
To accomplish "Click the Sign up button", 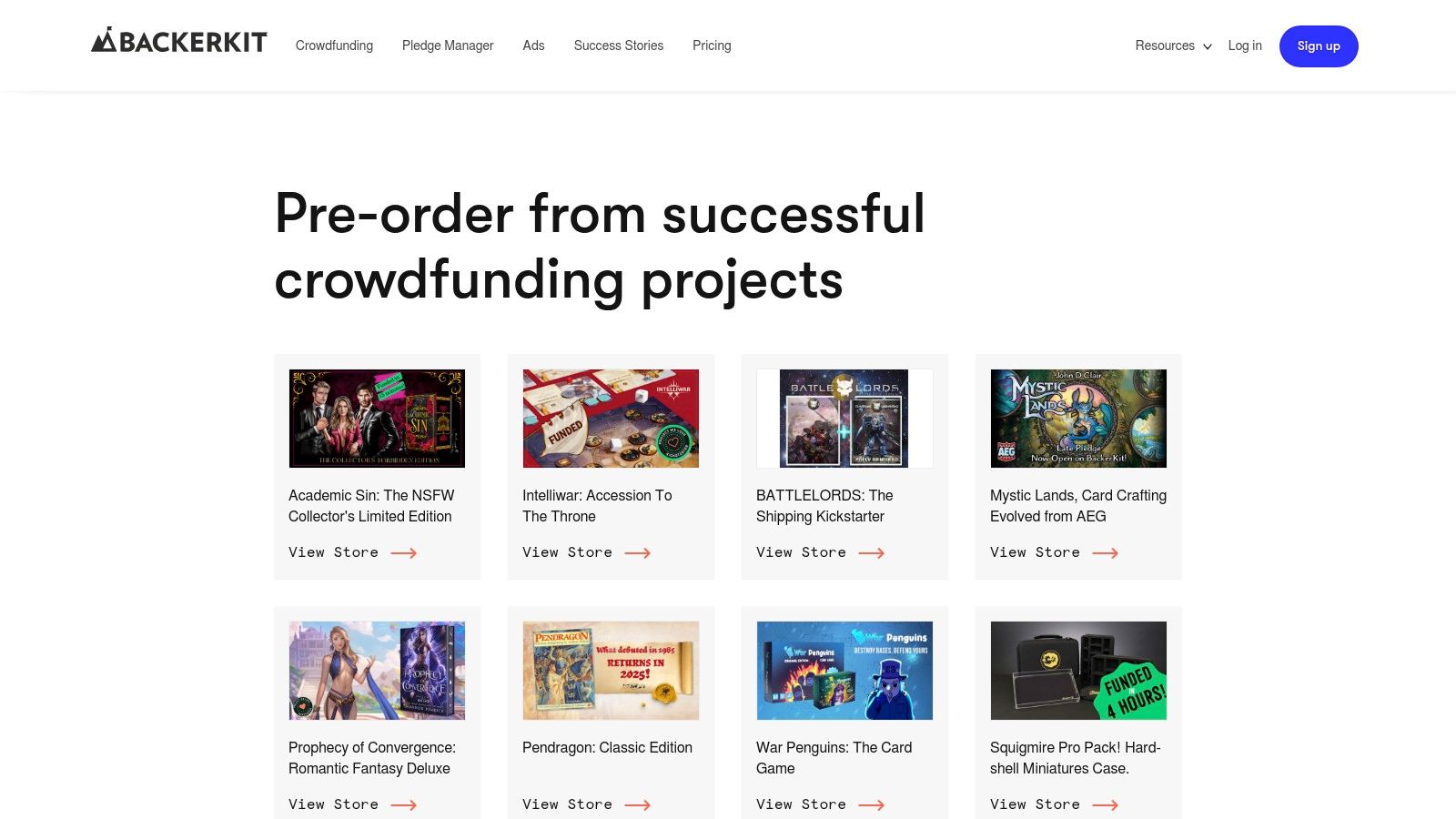I will [1319, 46].
